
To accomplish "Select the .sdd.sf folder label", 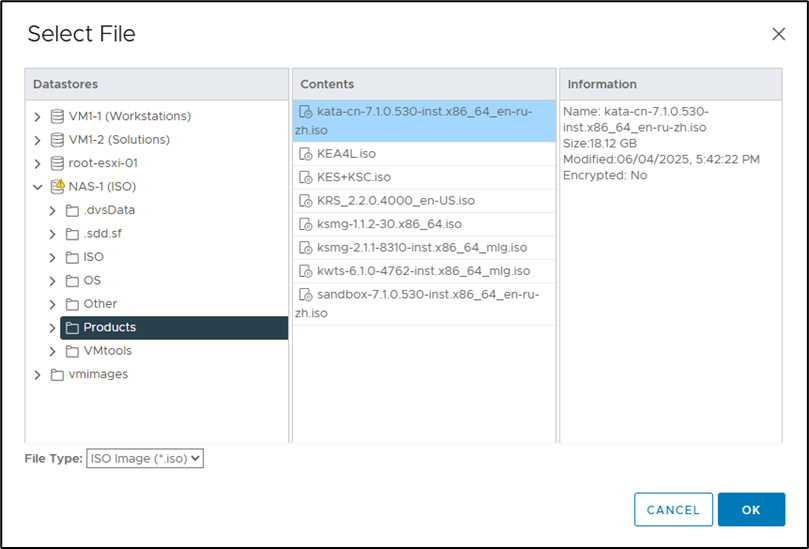I will pos(102,234).
